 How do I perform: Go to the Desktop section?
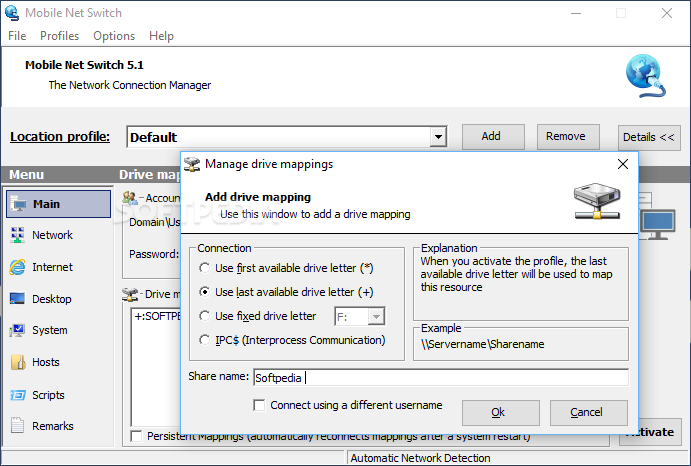click(51, 299)
